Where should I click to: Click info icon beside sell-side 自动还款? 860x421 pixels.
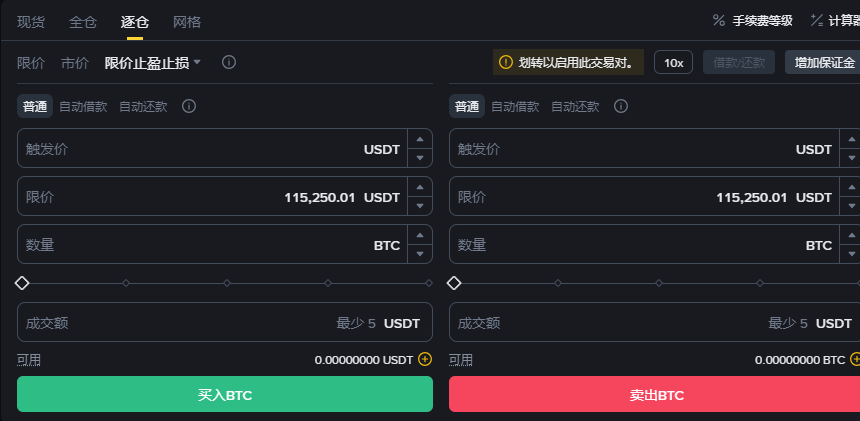(x=621, y=106)
